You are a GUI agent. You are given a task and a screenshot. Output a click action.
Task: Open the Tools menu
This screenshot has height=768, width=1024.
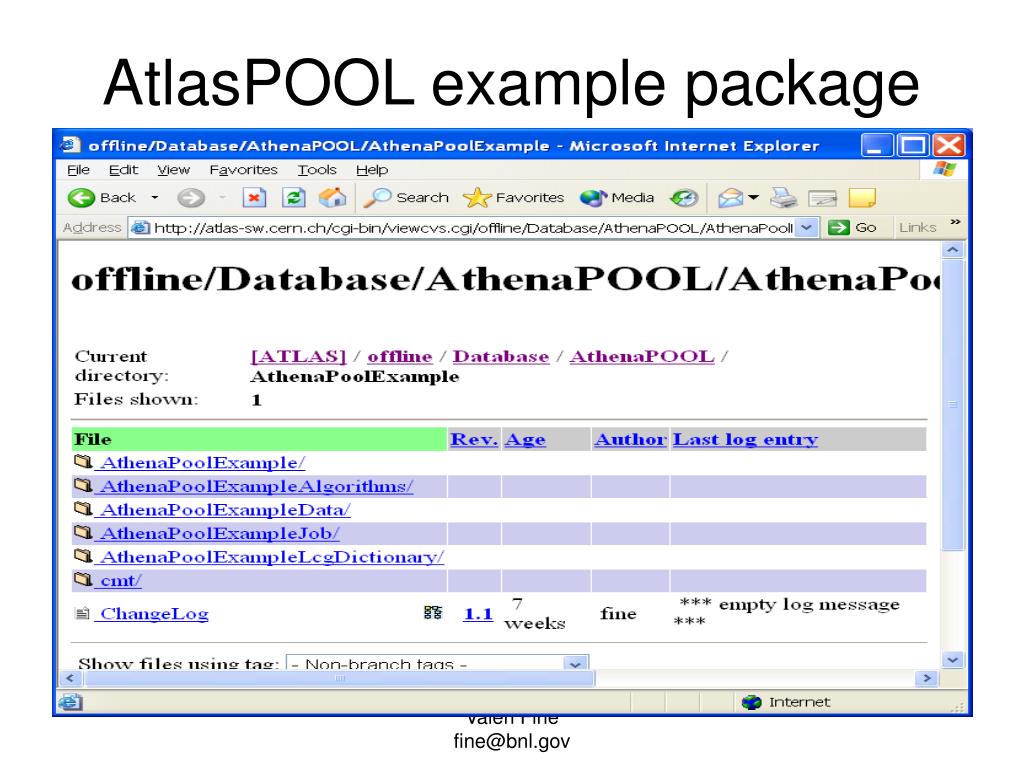(x=317, y=170)
